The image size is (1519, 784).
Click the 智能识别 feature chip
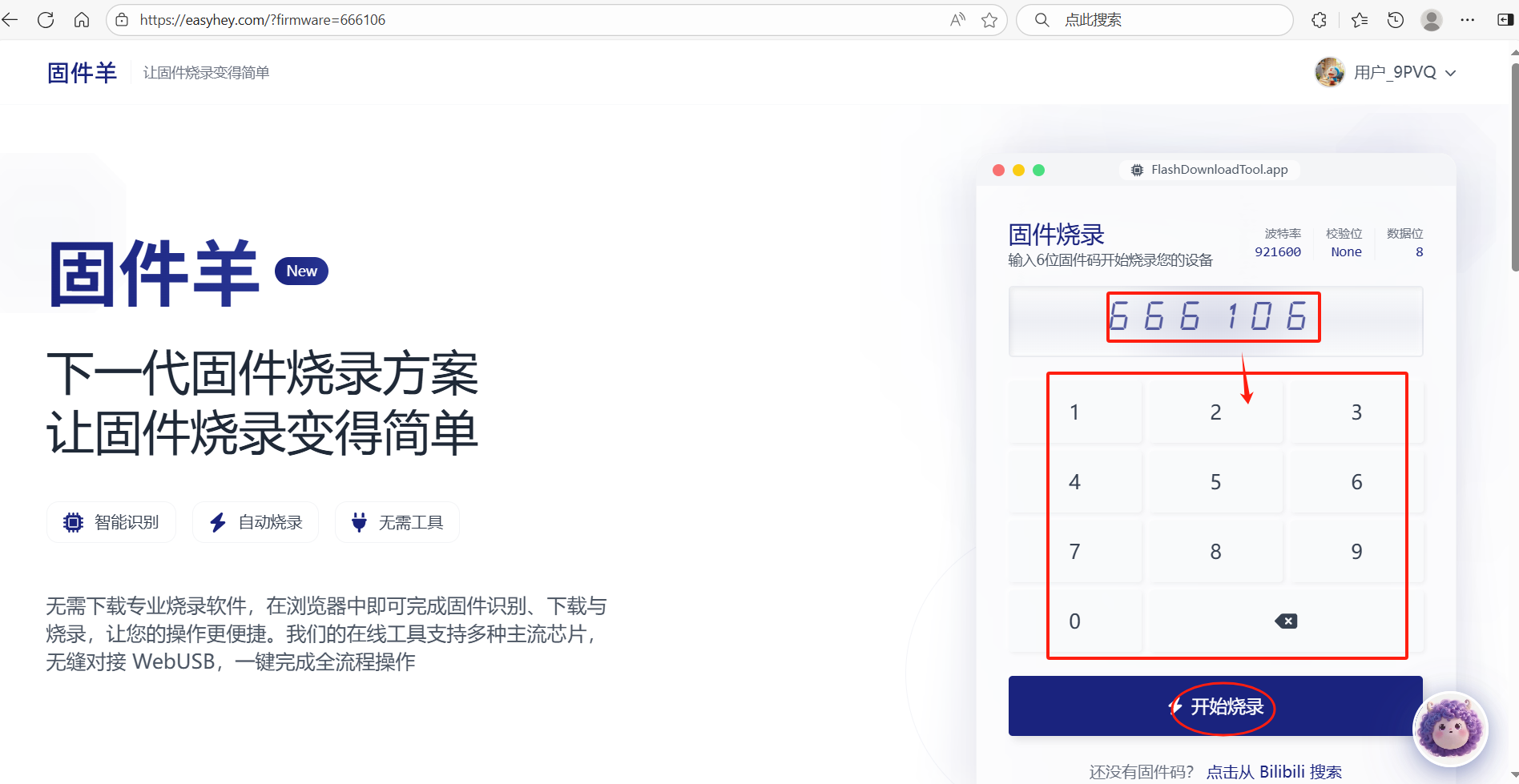[x=111, y=522]
